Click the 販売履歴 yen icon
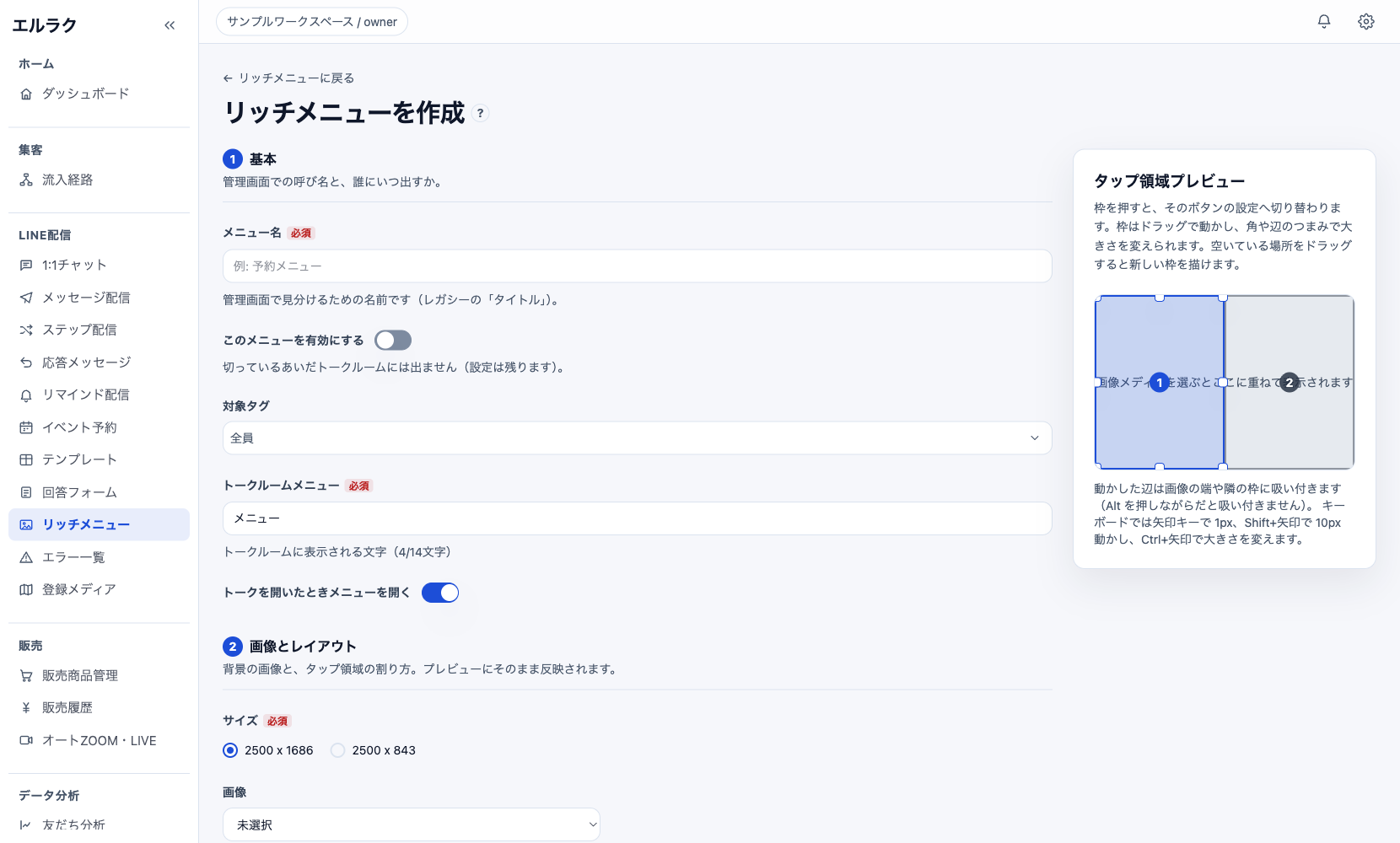 coord(26,708)
